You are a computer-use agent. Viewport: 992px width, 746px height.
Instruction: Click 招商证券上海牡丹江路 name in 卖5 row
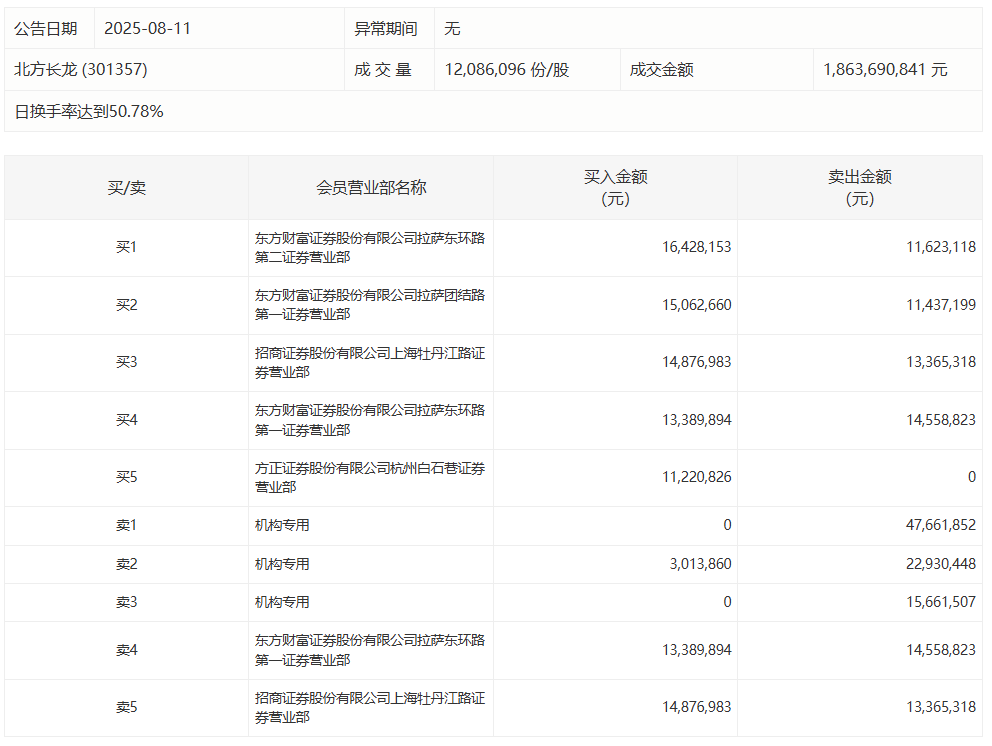tap(370, 707)
